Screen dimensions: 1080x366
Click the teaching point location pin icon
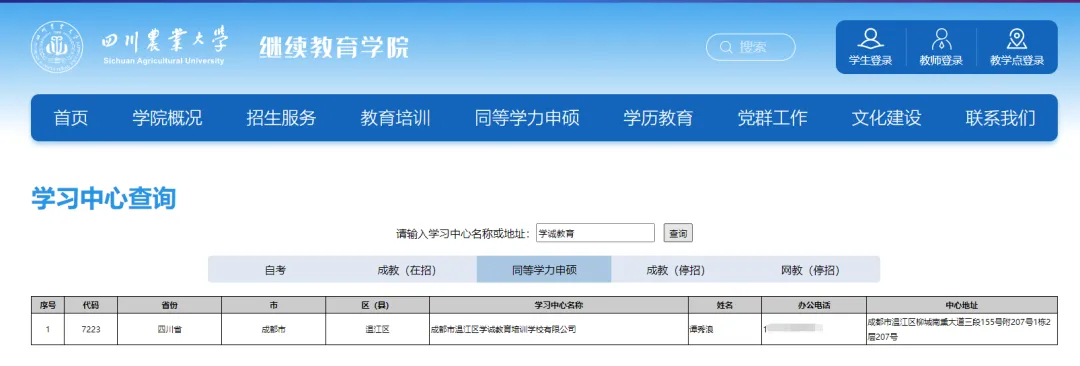1017,38
